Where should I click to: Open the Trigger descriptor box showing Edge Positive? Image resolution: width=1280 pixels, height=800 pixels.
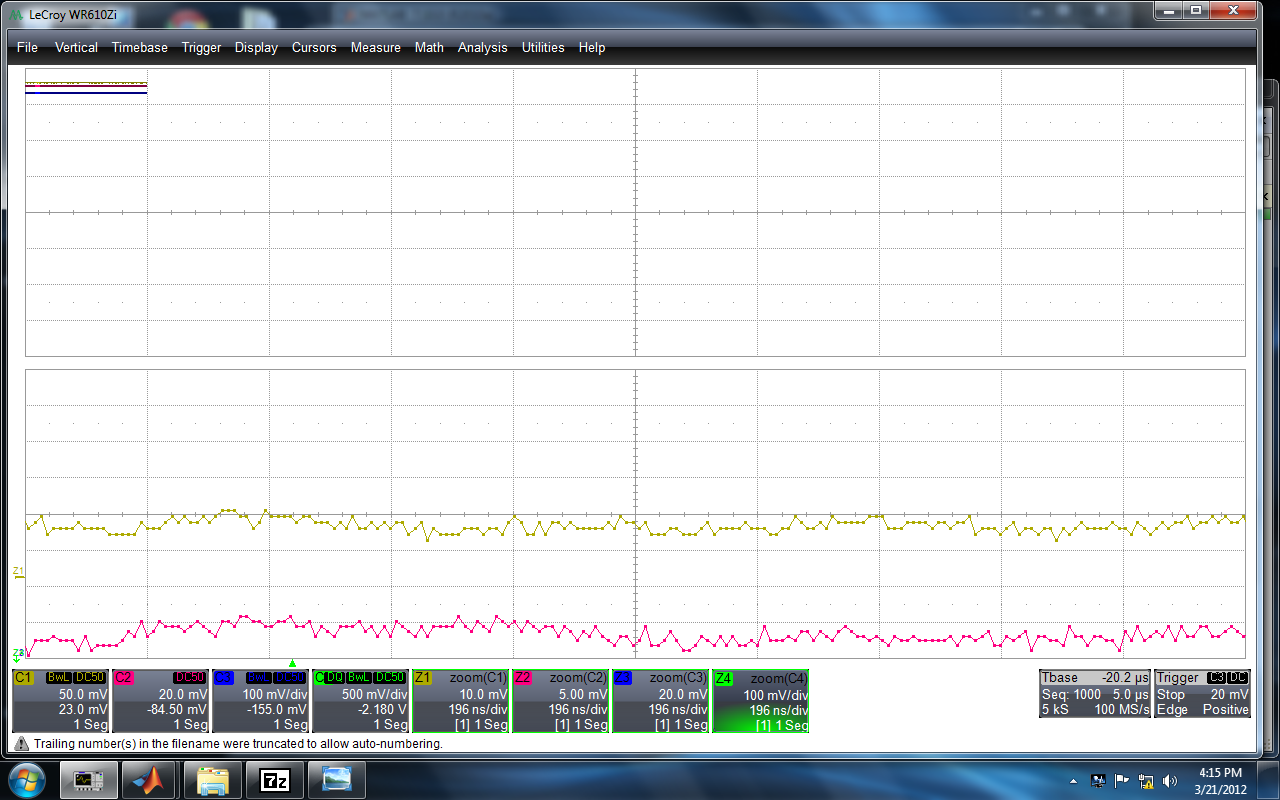pyautogui.click(x=1203, y=694)
